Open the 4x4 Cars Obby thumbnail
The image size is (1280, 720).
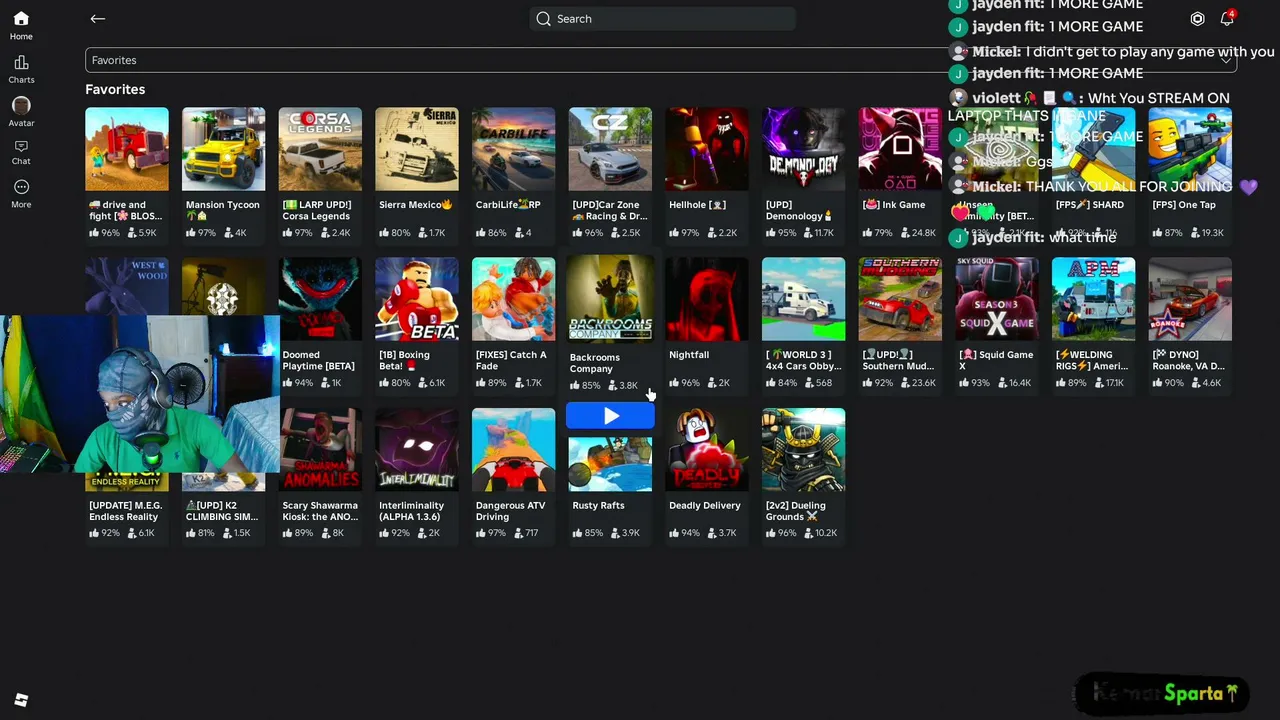point(804,299)
